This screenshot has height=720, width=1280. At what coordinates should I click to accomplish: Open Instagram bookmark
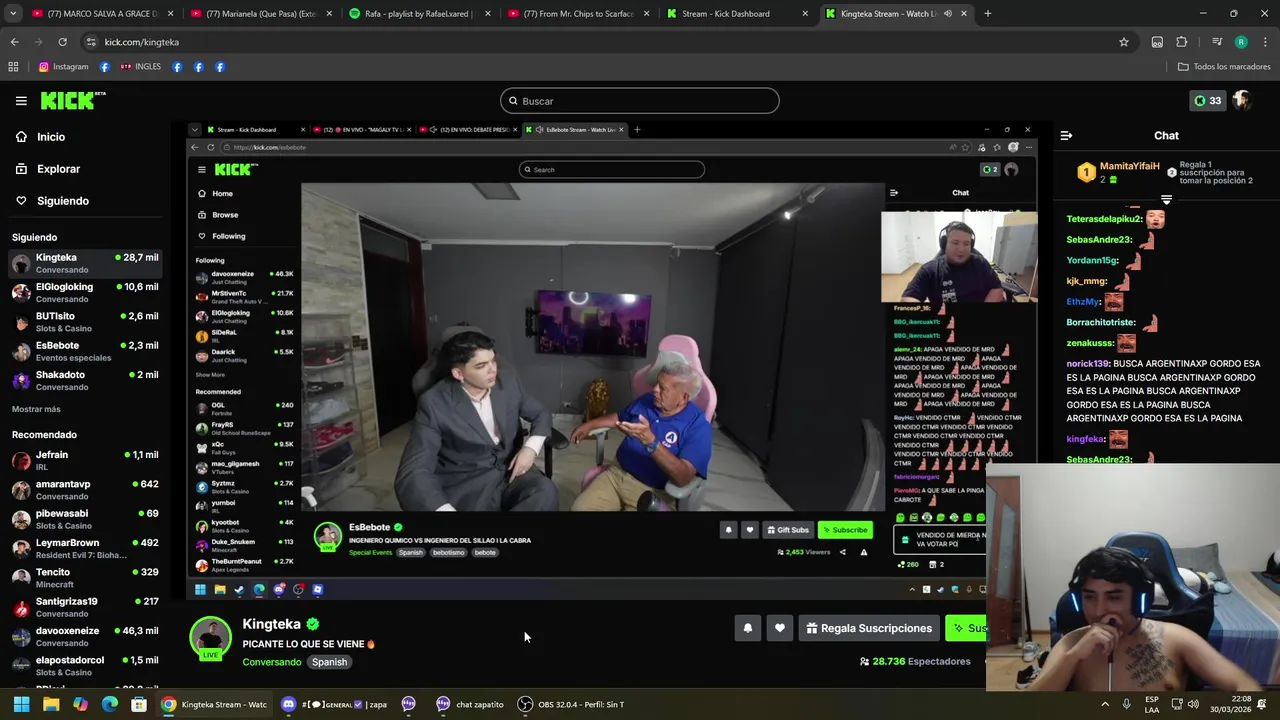tap(64, 67)
